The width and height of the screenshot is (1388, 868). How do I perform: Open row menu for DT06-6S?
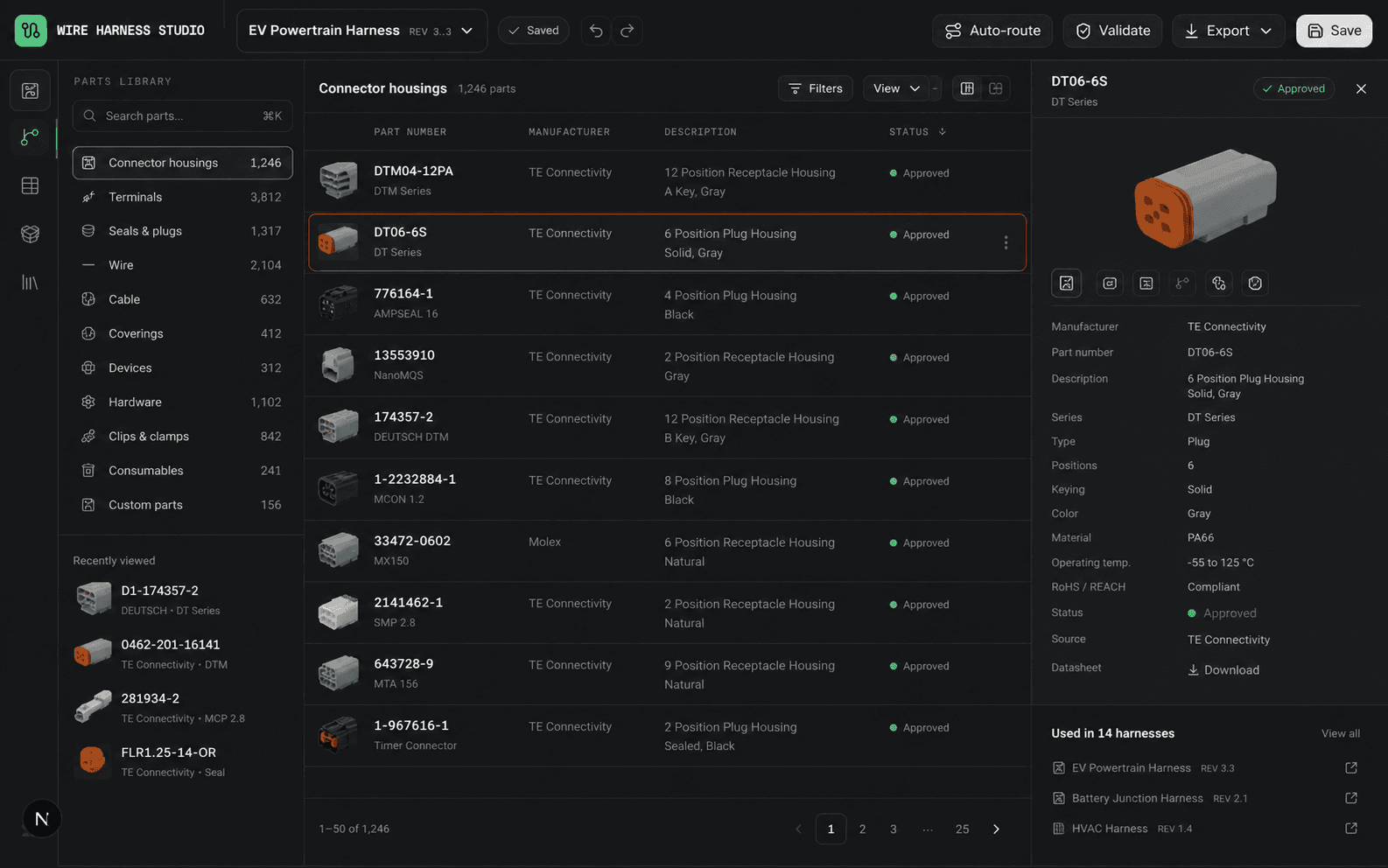(1006, 242)
